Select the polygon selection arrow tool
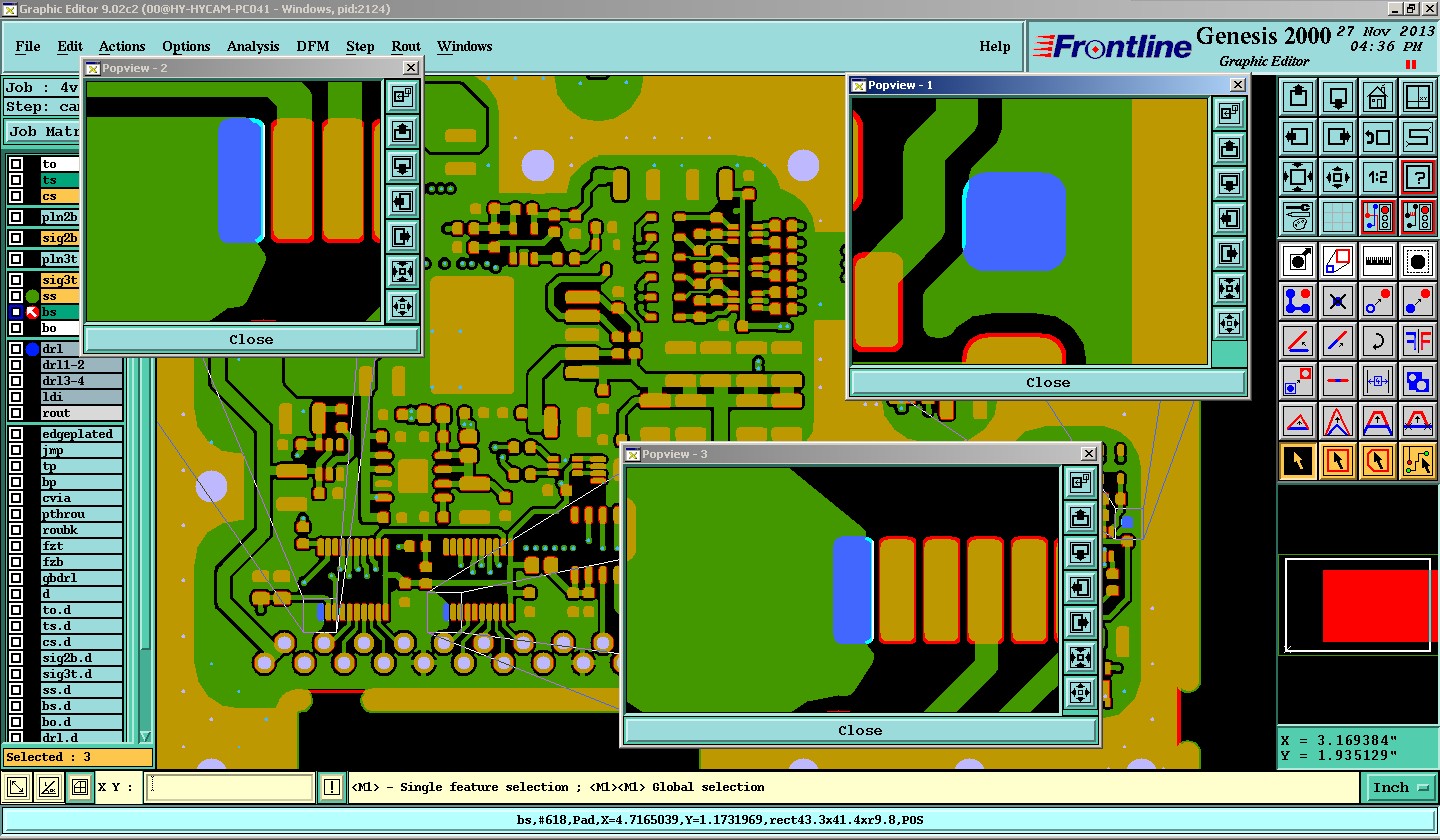1440x840 pixels. (x=1377, y=461)
